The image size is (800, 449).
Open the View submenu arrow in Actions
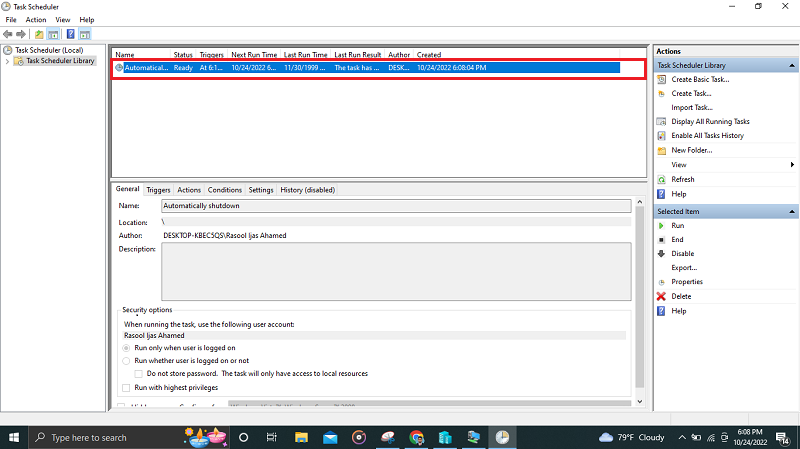[x=792, y=165]
